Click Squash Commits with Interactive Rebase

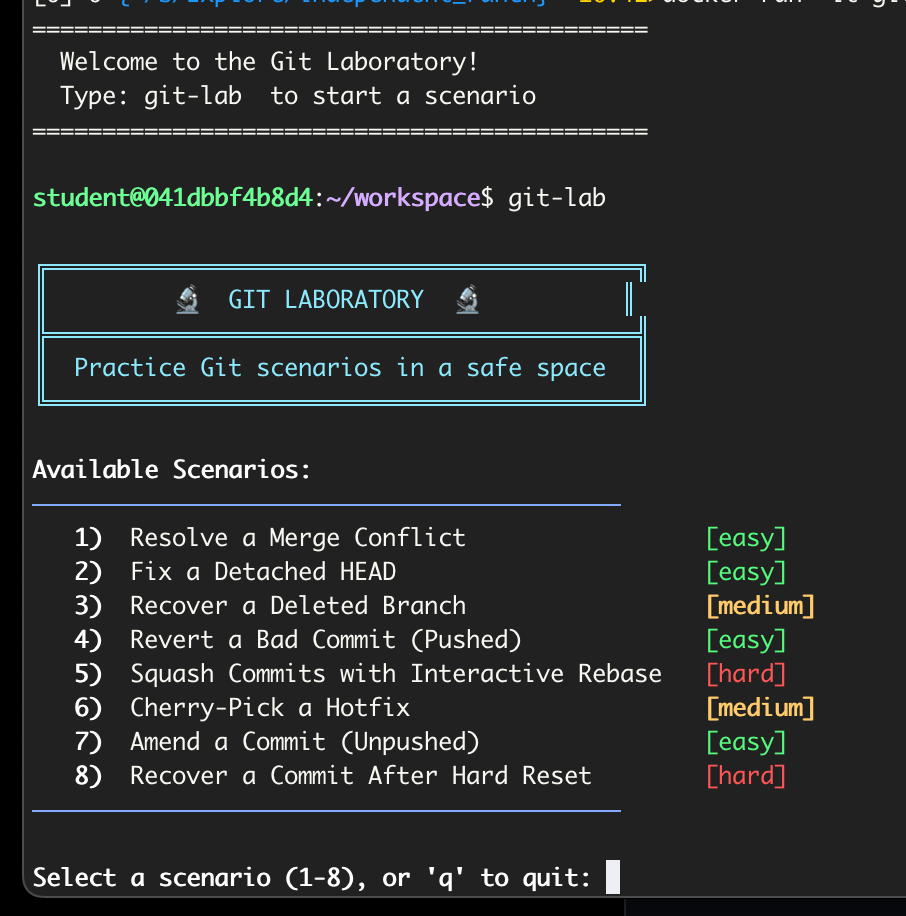coord(395,674)
